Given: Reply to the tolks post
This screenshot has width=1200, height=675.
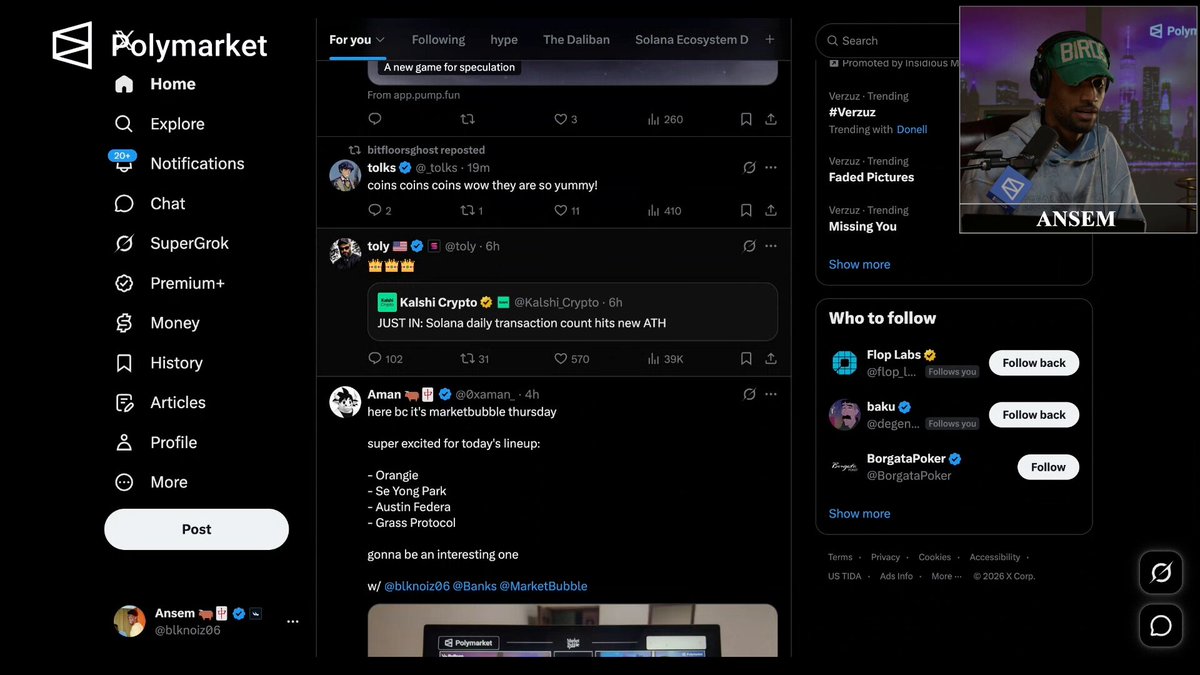Looking at the screenshot, I should pos(375,210).
